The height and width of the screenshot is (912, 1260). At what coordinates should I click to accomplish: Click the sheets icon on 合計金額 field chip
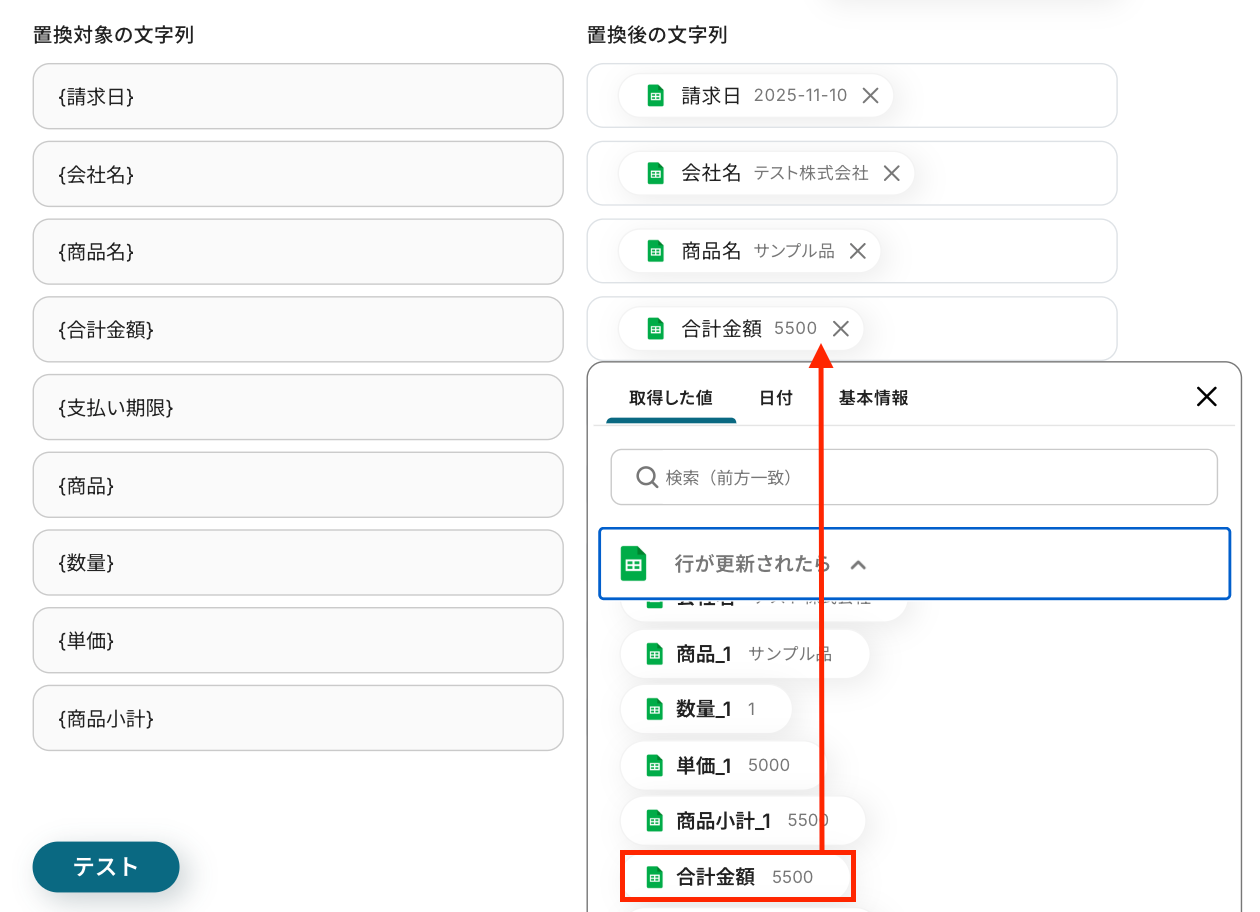click(655, 328)
